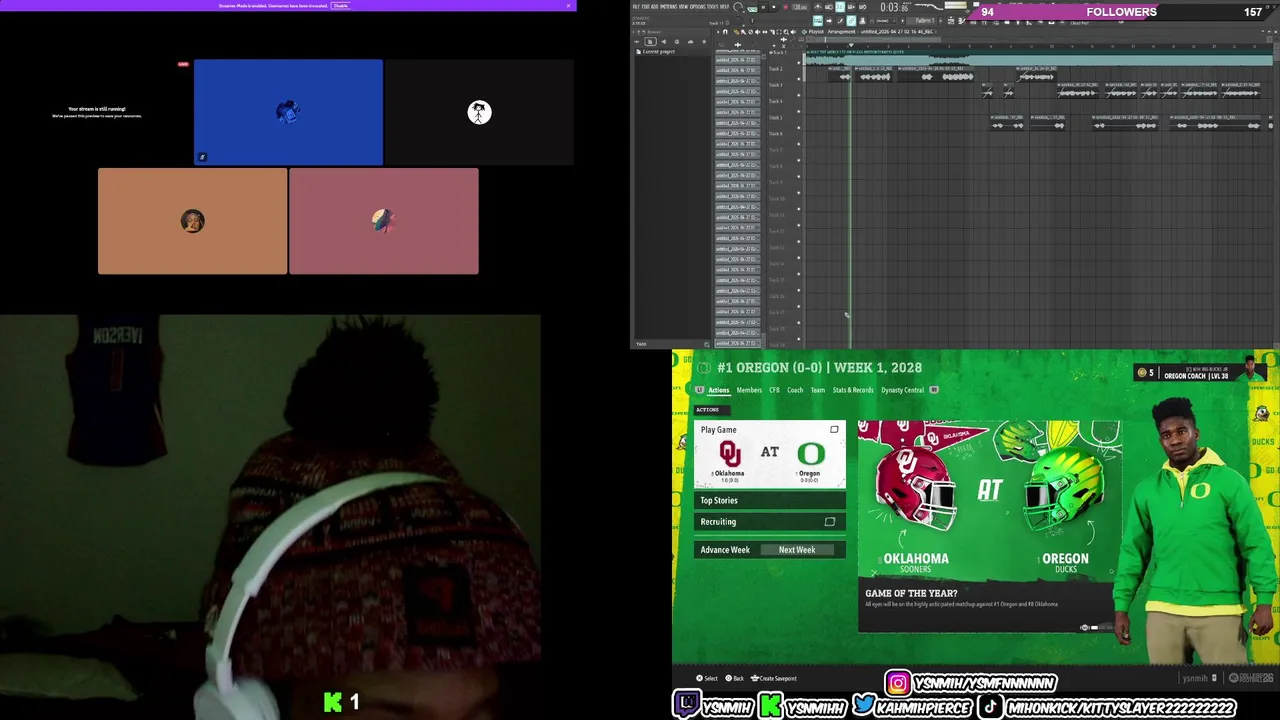Click the Recruiting square icon
Image resolution: width=1280 pixels, height=720 pixels.
829,522
